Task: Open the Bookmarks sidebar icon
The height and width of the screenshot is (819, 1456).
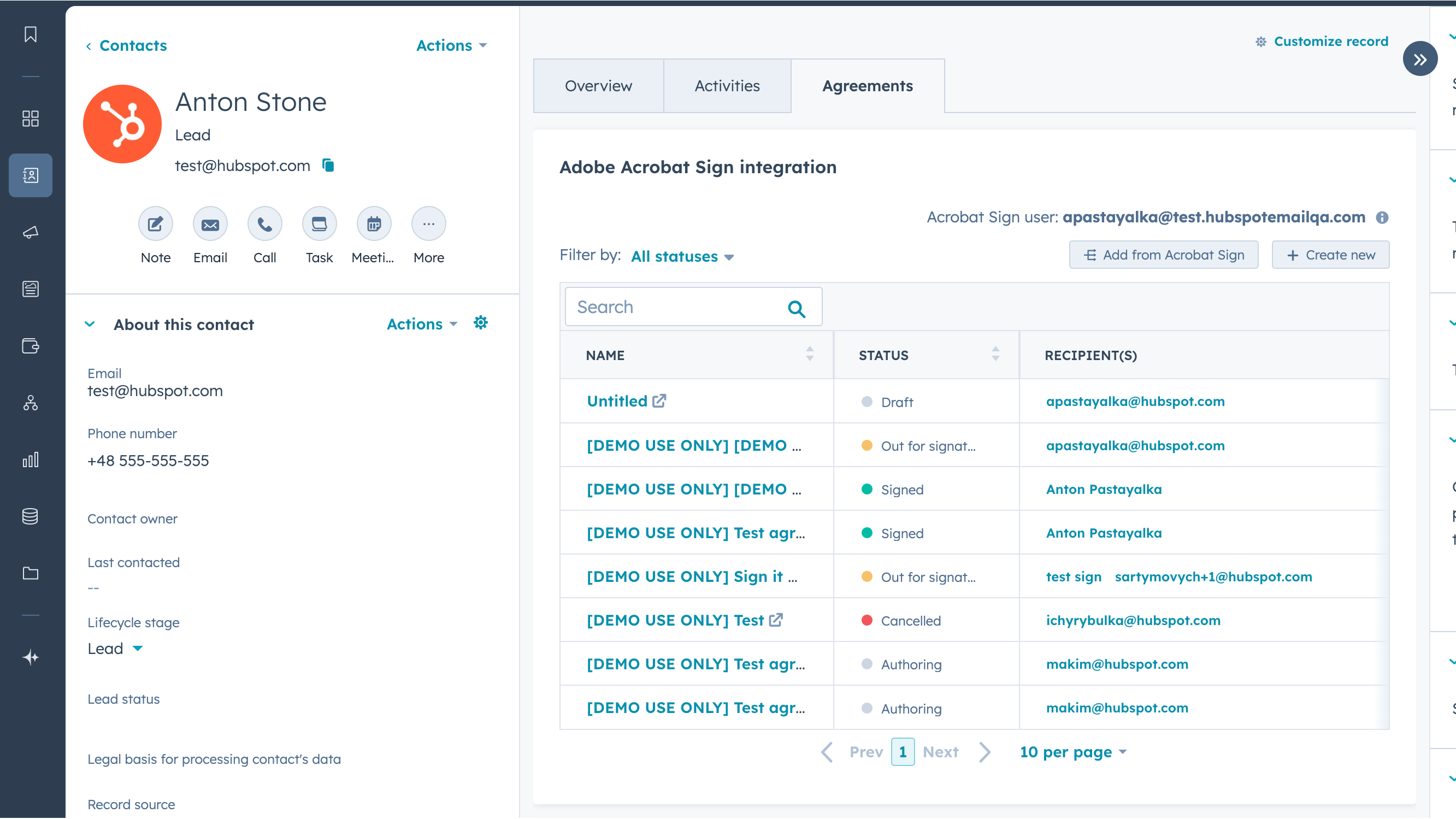Action: pyautogui.click(x=31, y=34)
